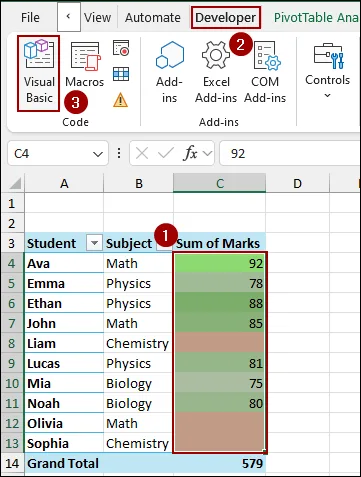
Task: Select the marks cell showing 75
Action: pyautogui.click(x=220, y=383)
